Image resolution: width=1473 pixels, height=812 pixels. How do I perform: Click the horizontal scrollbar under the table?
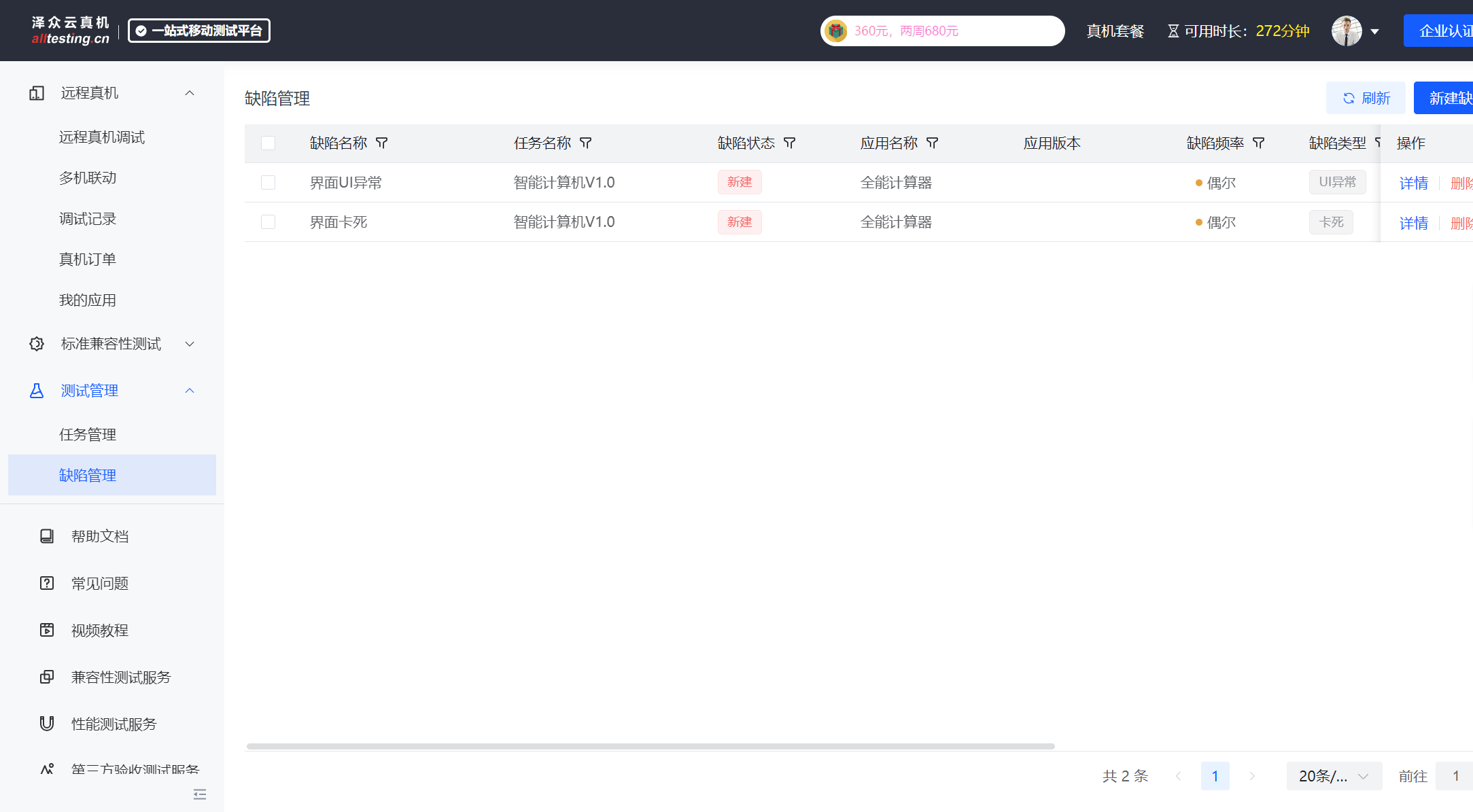pos(650,746)
